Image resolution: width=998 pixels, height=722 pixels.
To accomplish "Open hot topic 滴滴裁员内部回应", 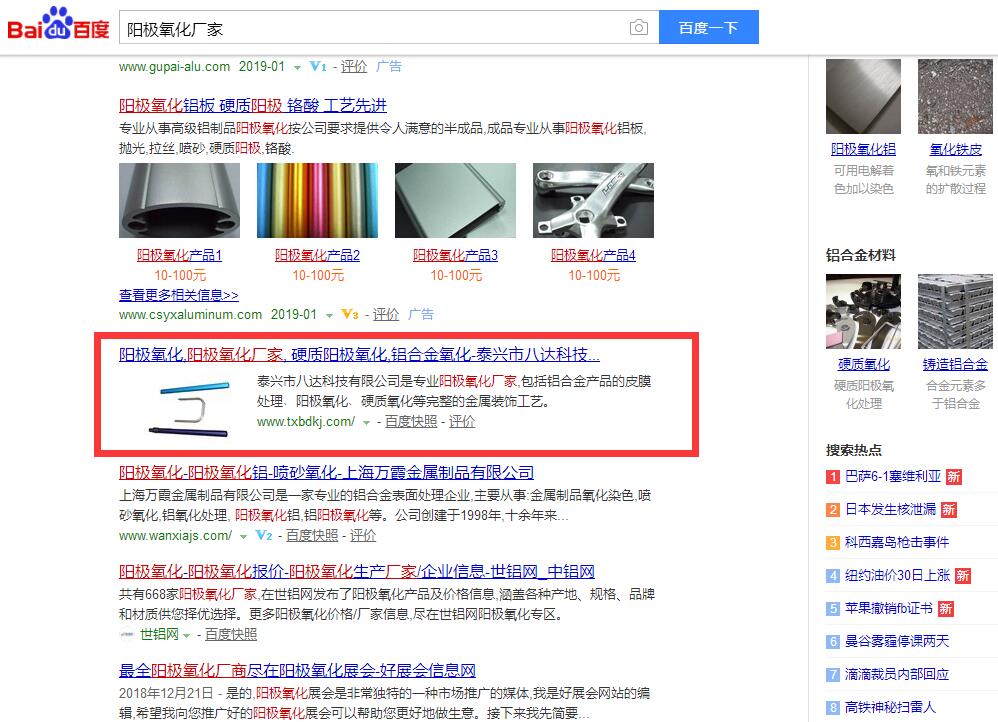I will coord(897,674).
